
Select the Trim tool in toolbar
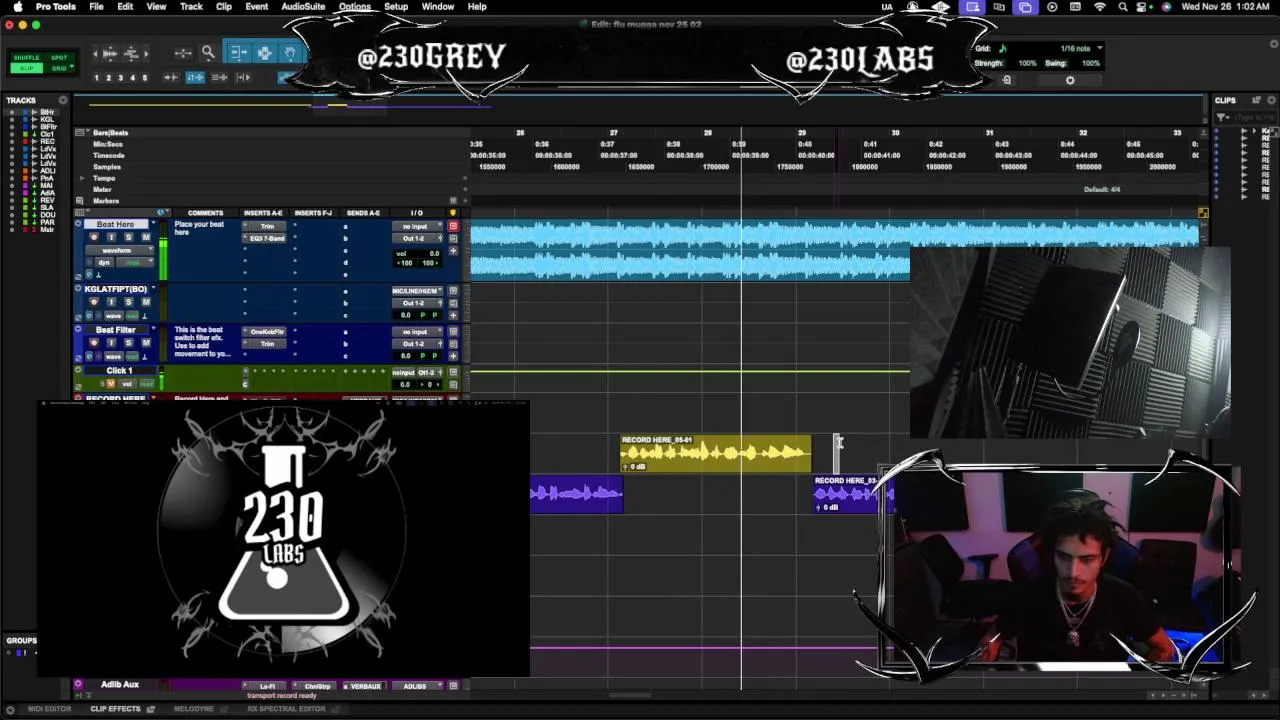(x=239, y=53)
